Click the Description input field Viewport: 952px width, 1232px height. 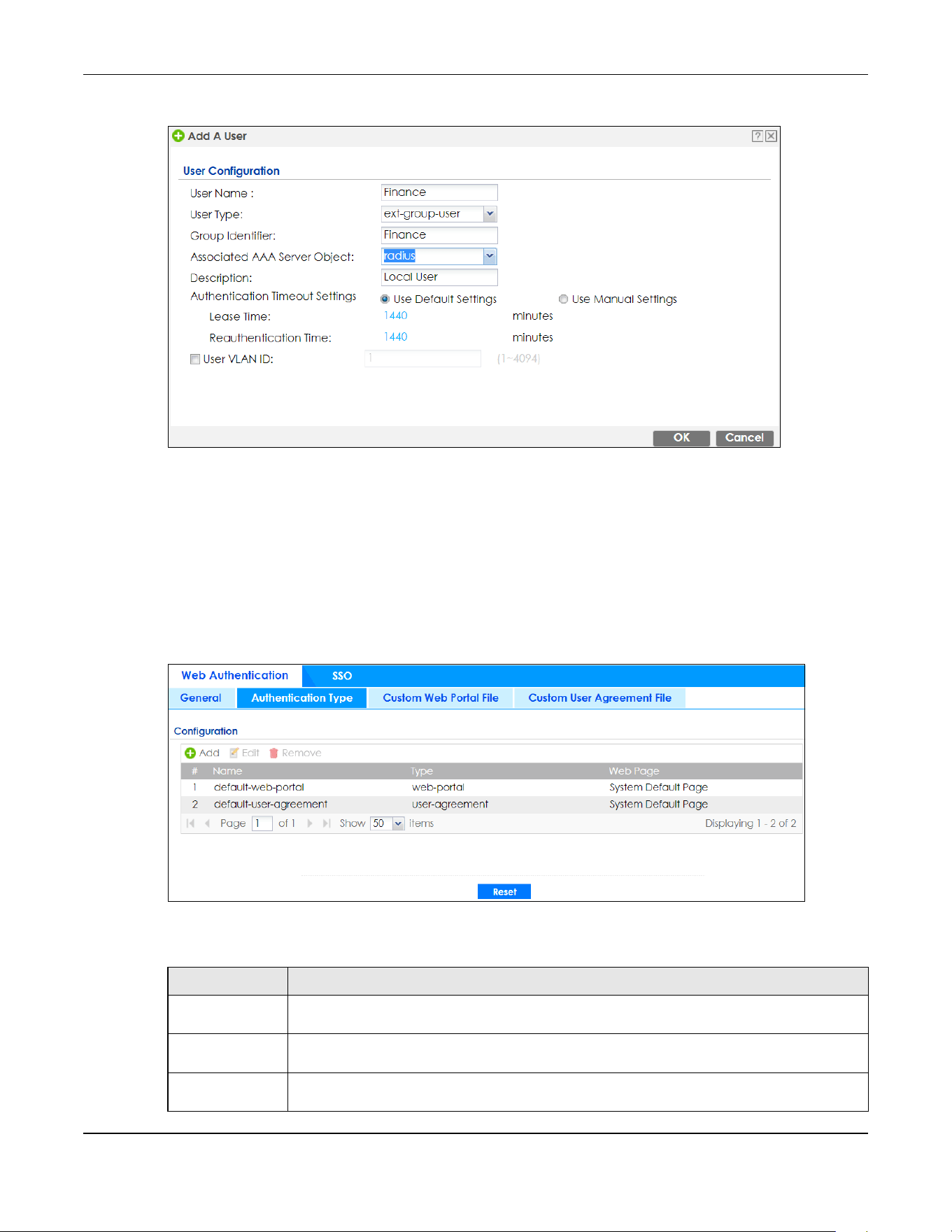439,277
